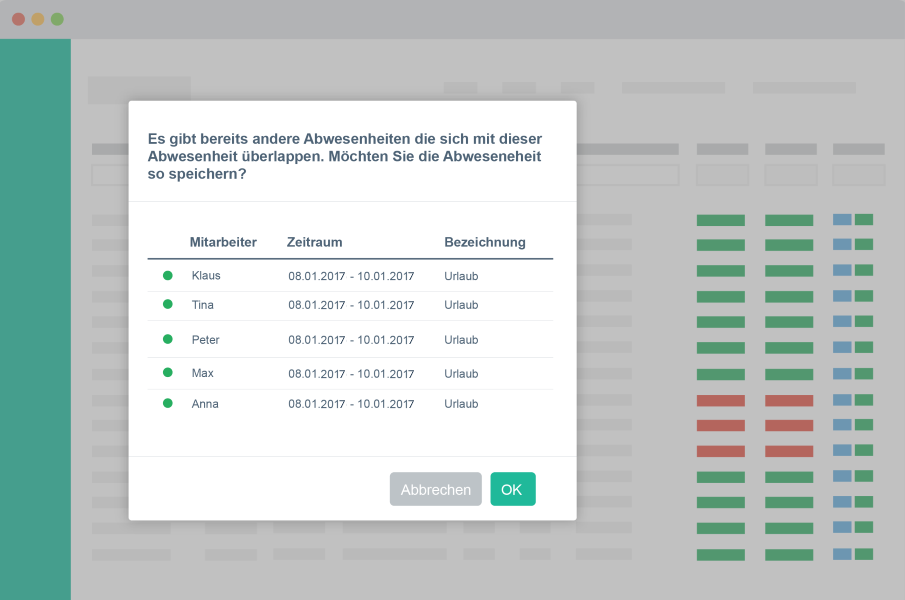Image resolution: width=905 pixels, height=600 pixels.
Task: Confirm with the OK button
Action: click(x=512, y=489)
